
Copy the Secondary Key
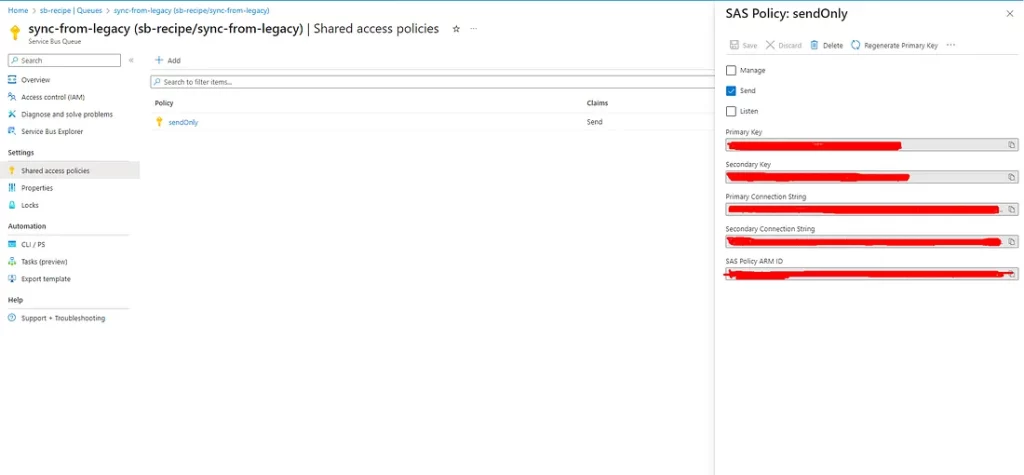(1011, 177)
